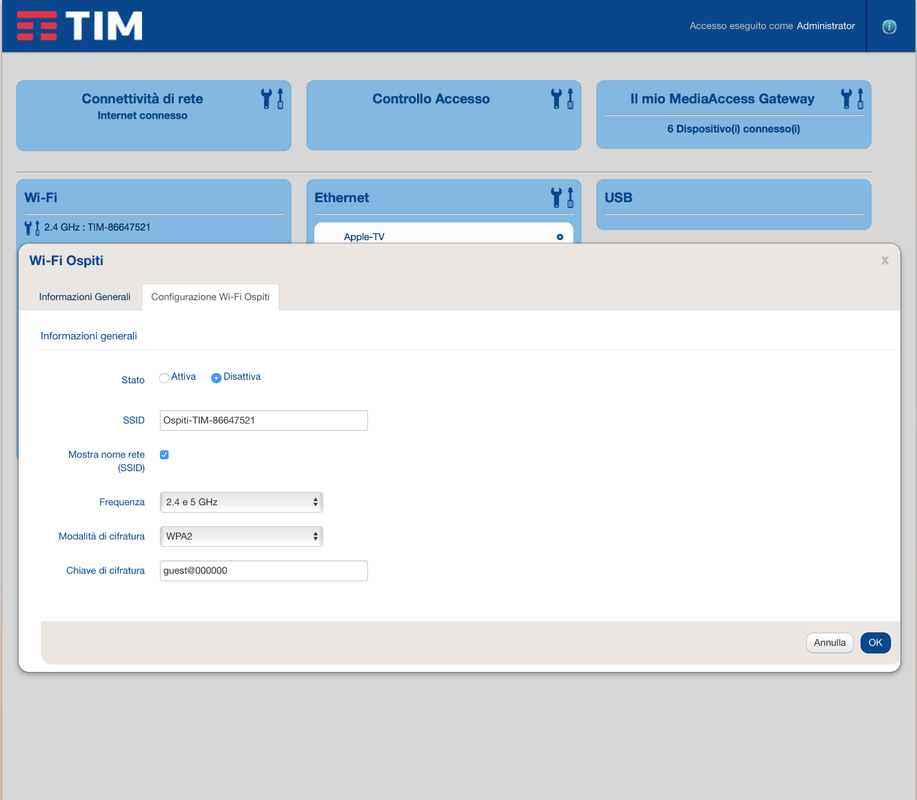917x800 pixels.
Task: Click the USB card heading
Action: [618, 198]
